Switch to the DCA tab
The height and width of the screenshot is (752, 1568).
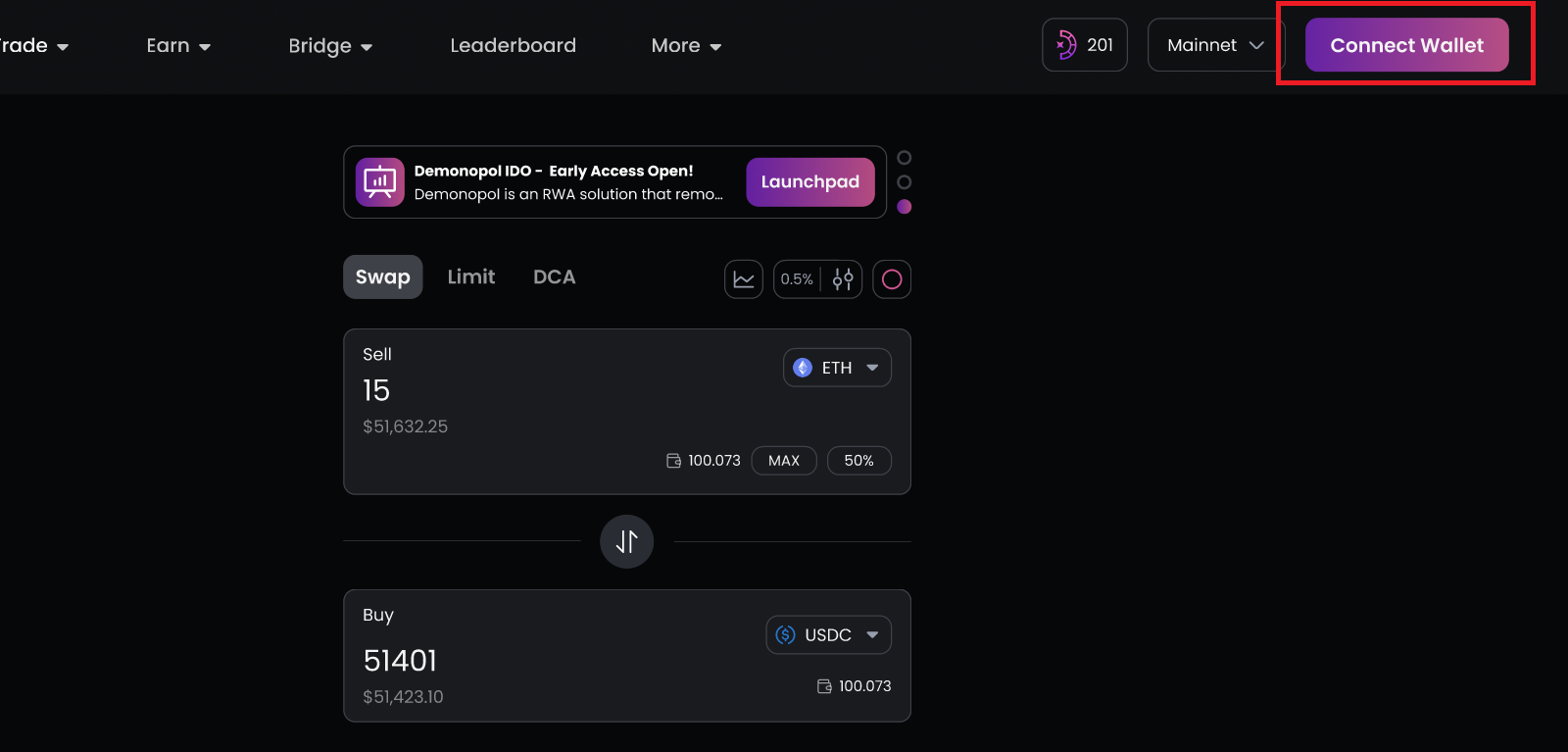click(x=555, y=277)
